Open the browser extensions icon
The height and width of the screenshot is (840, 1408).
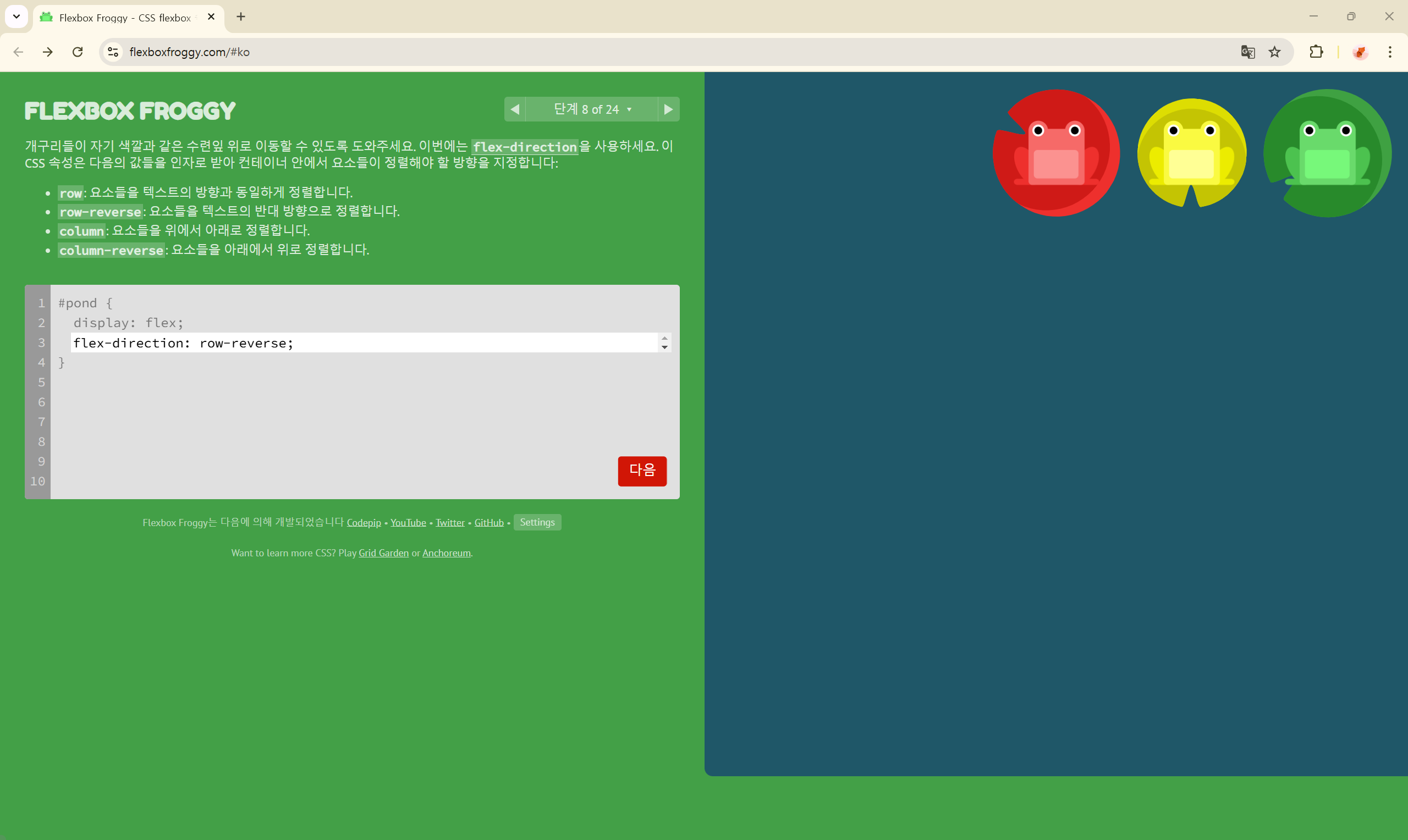[x=1316, y=52]
